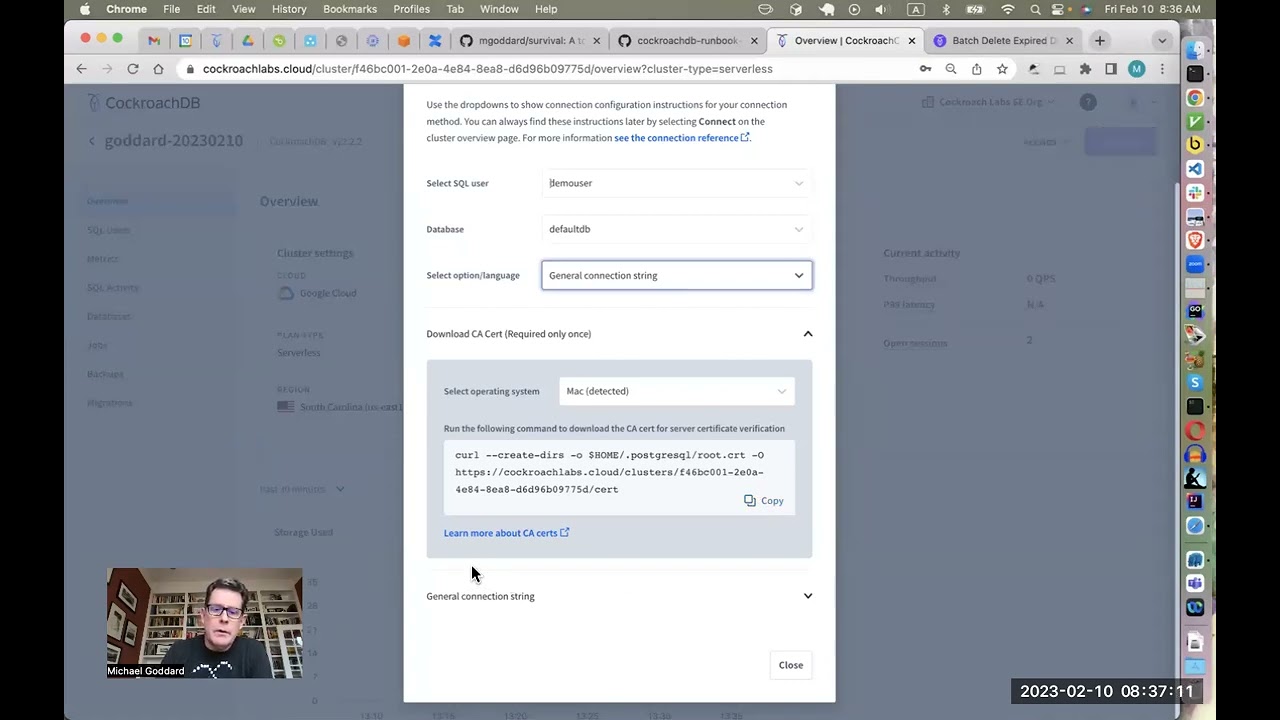Click the Michael Goddard webcam thumbnail
Viewport: 1280px width, 720px height.
(204, 624)
